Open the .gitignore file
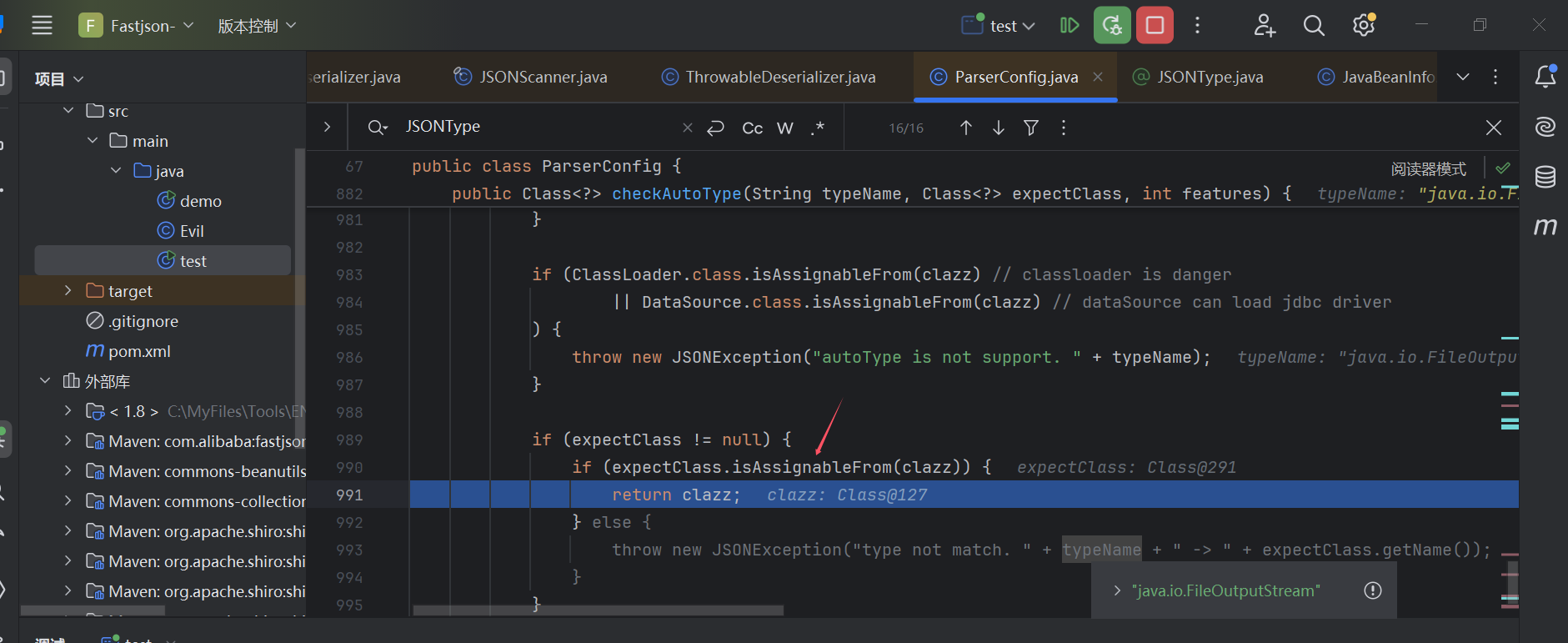The width and height of the screenshot is (1568, 643). point(133,320)
